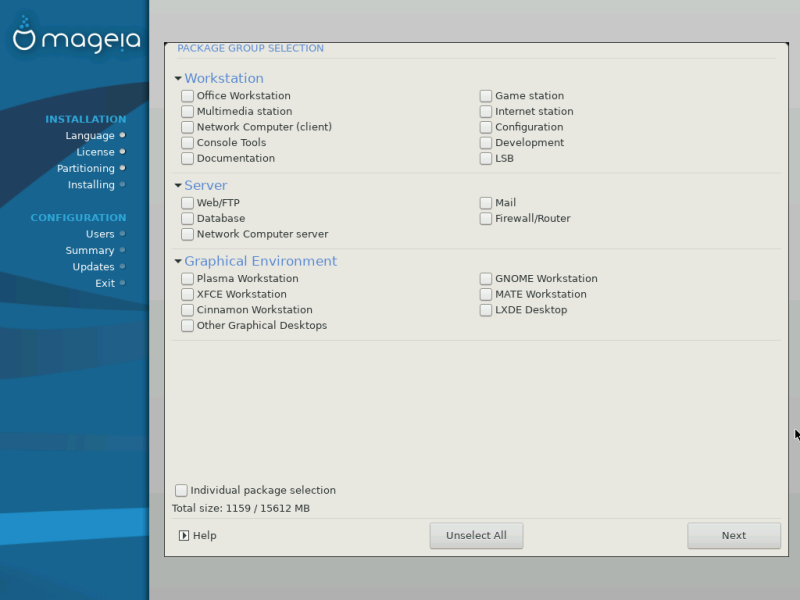Enable LXDE Desktop option
Screen dimensions: 800x600
(486, 310)
